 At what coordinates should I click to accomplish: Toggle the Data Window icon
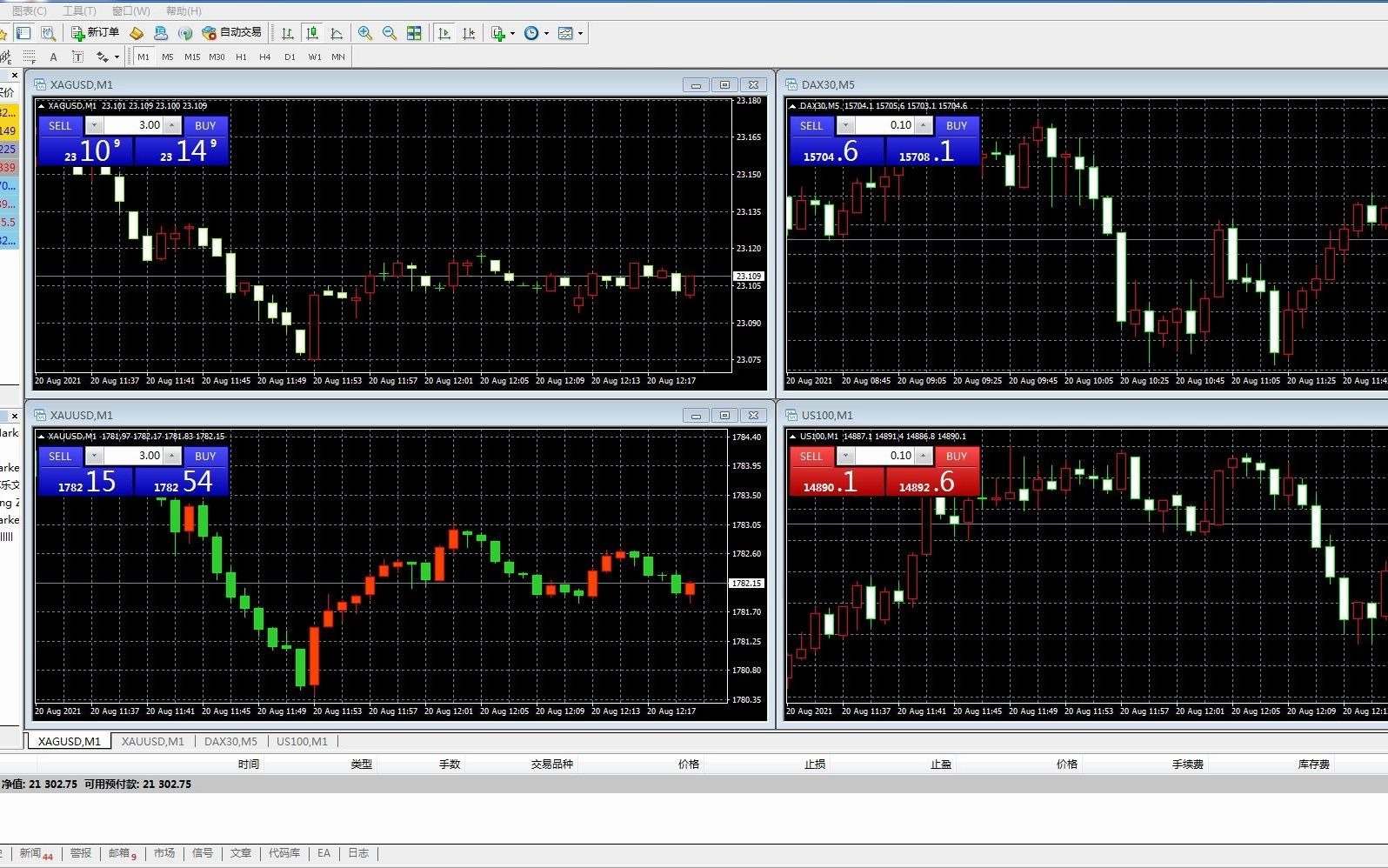pyautogui.click(x=48, y=33)
